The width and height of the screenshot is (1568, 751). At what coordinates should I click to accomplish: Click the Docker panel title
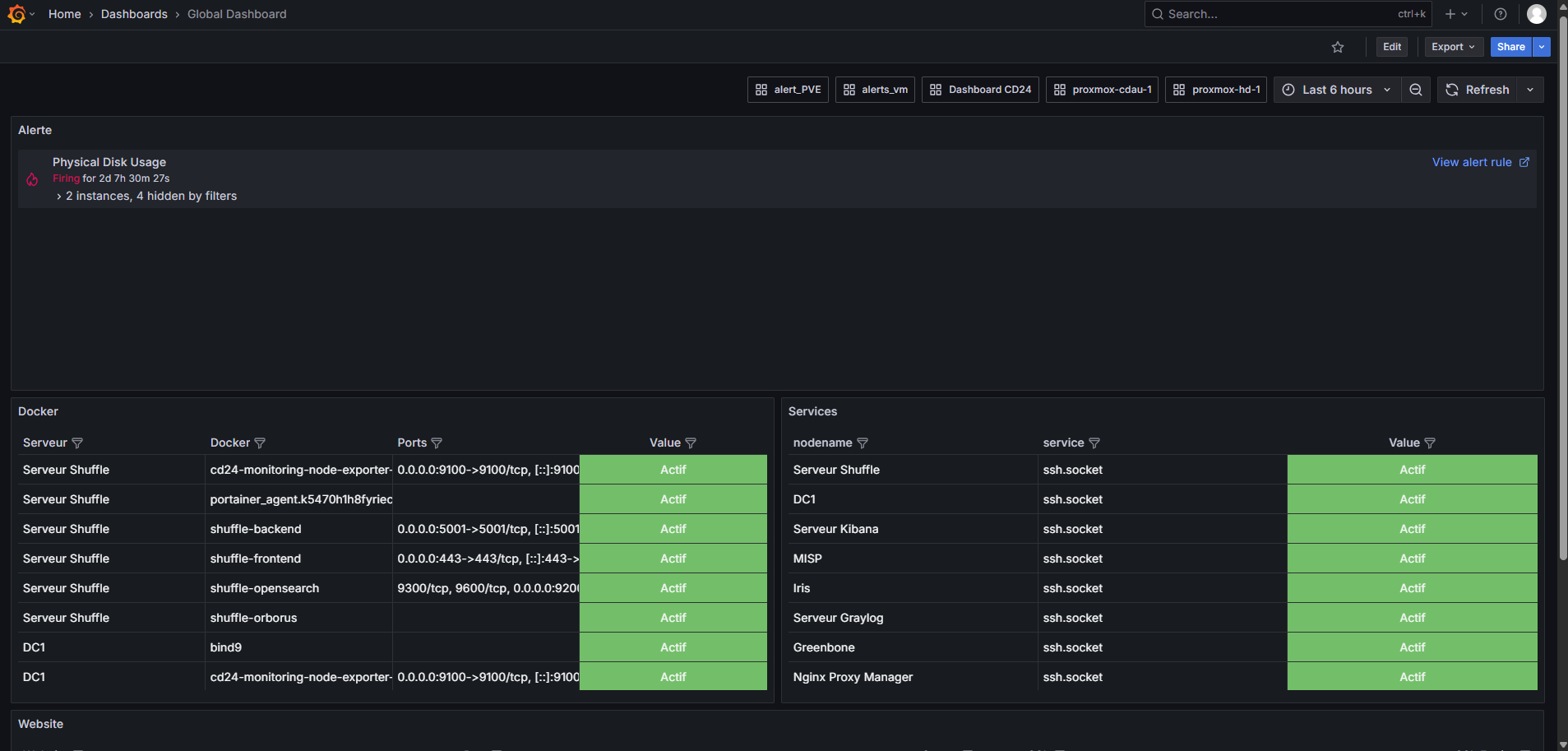[39, 411]
